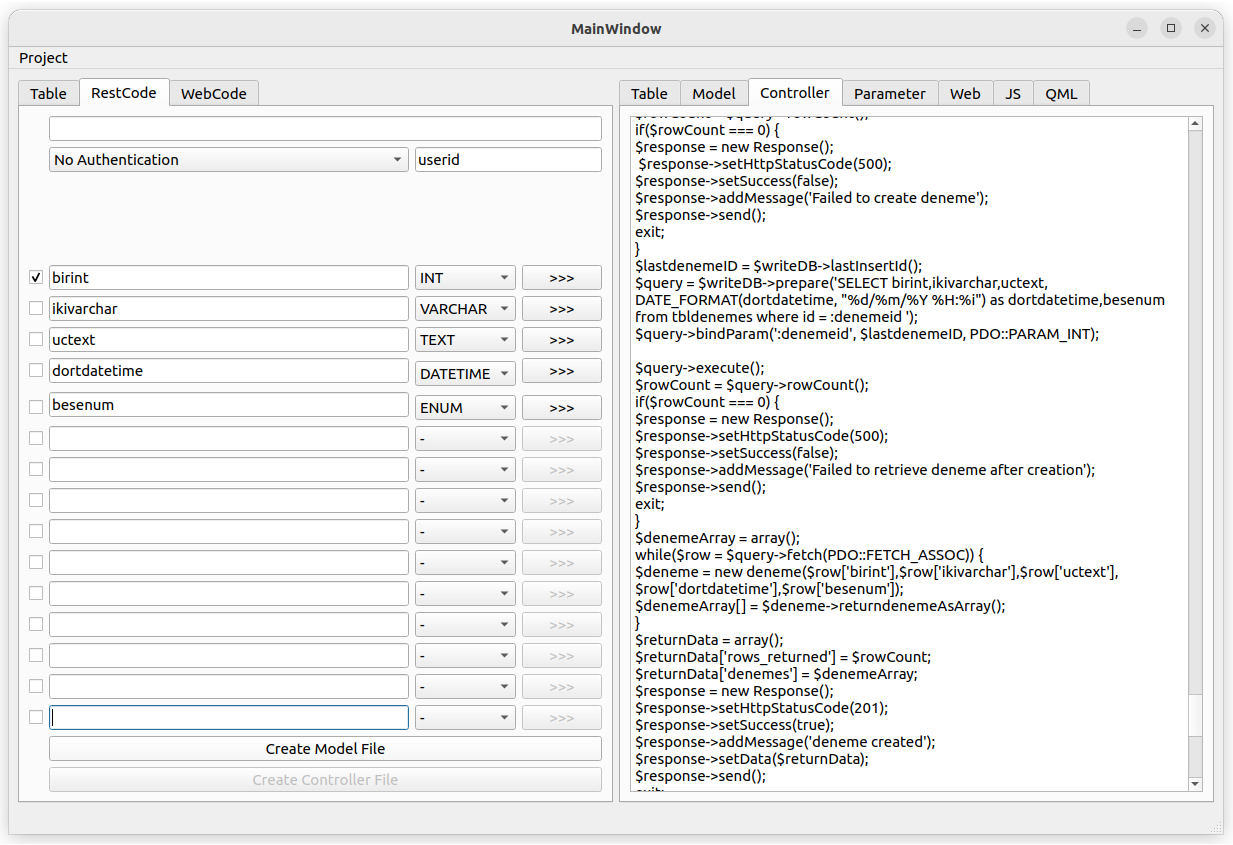The image size is (1233, 845).
Task: Expand the ENUM type dropdown
Action: click(x=465, y=407)
